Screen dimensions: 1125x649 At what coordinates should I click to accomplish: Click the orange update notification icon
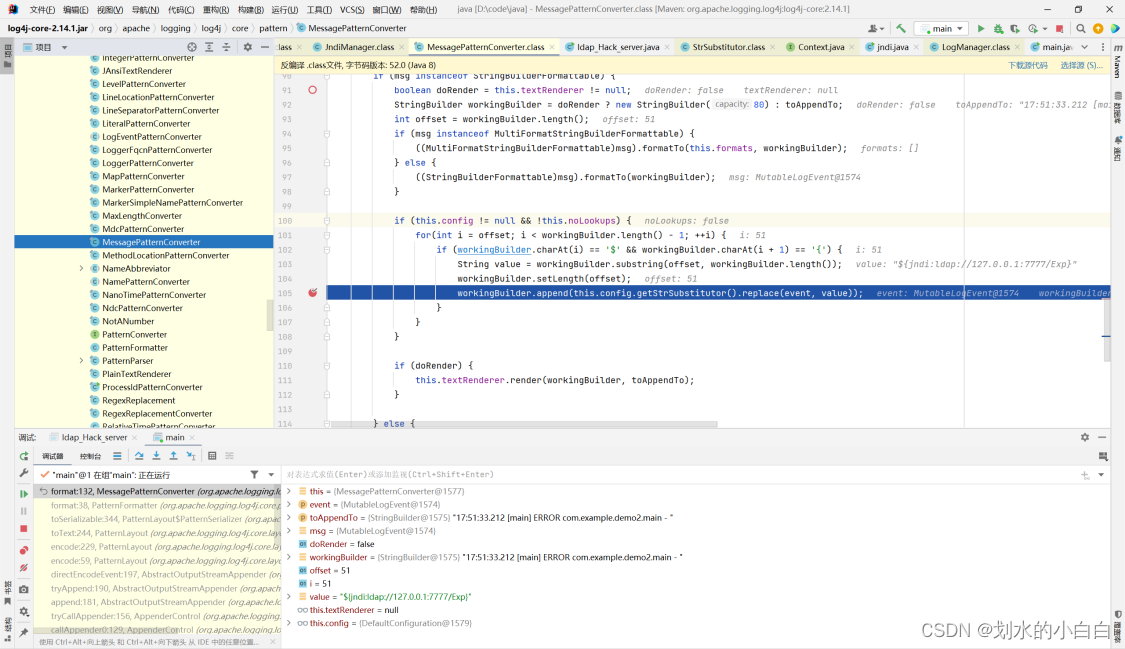1098,29
